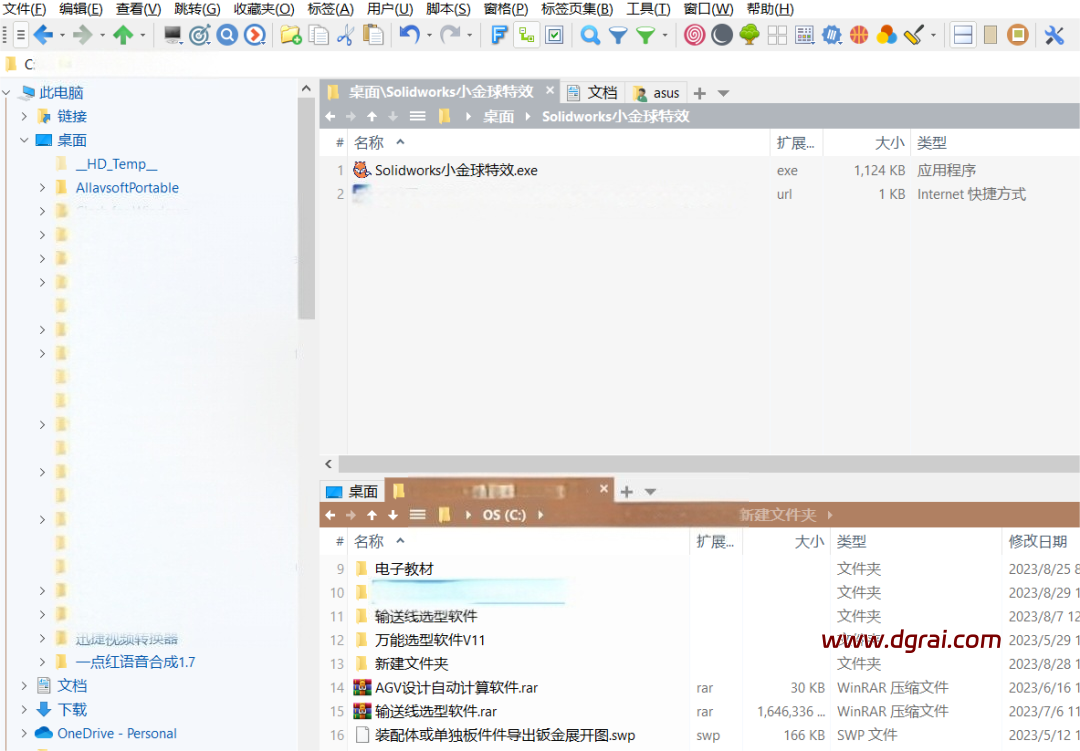Image resolution: width=1080 pixels, height=751 pixels.
Task: Click the scissors Cut icon
Action: click(346, 35)
